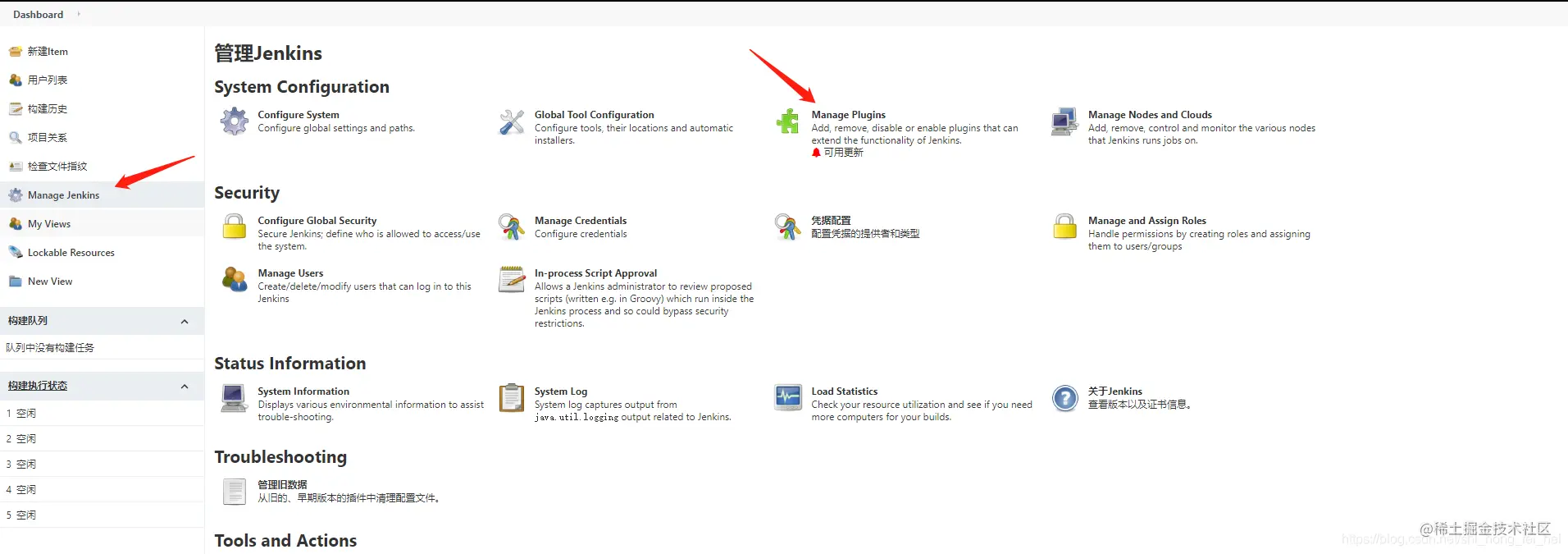Screen dimensions: 1568x554
Task: Click the Manage Credentials keys icon
Action: coord(512,227)
